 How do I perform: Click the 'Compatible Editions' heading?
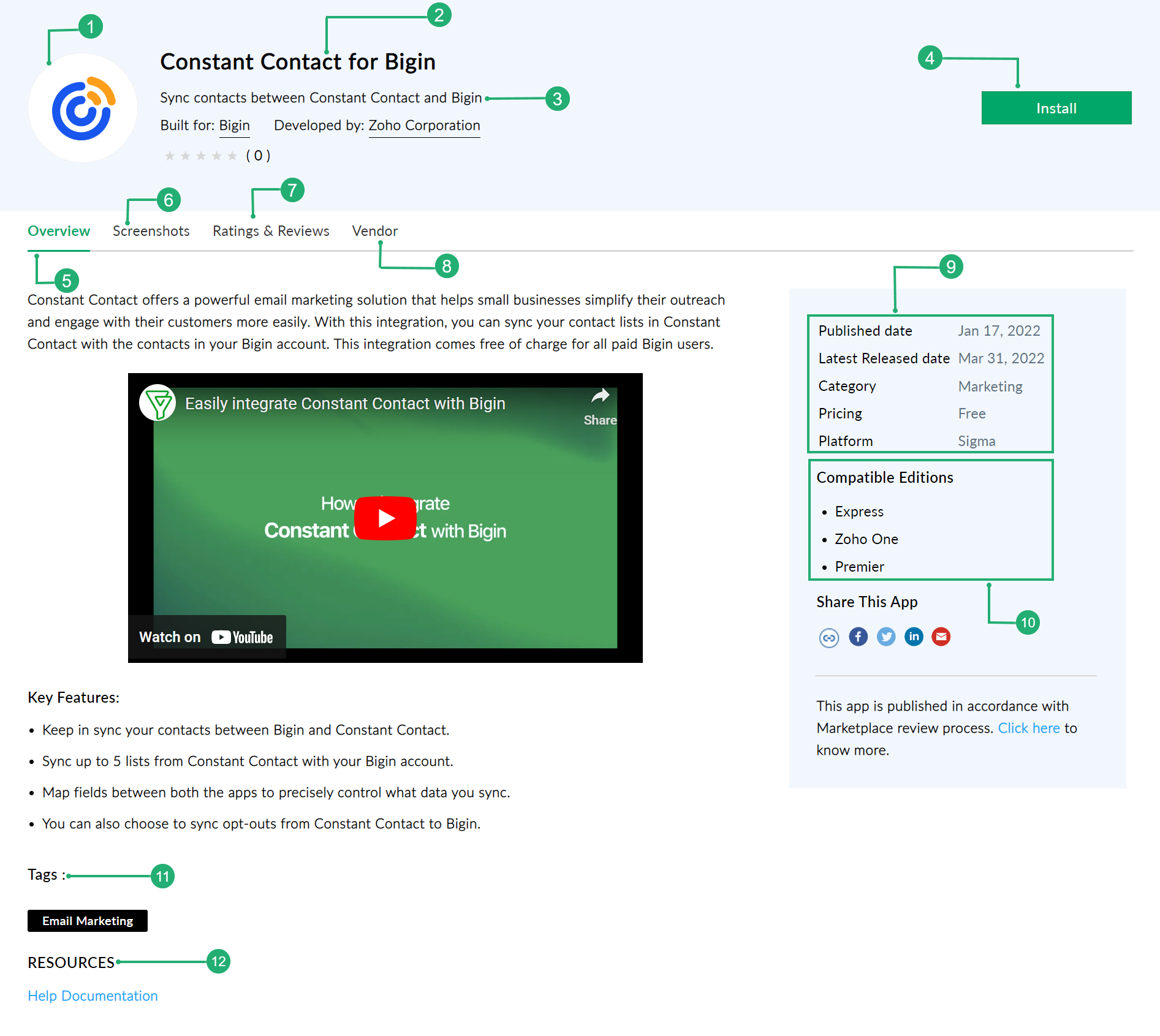tap(885, 478)
